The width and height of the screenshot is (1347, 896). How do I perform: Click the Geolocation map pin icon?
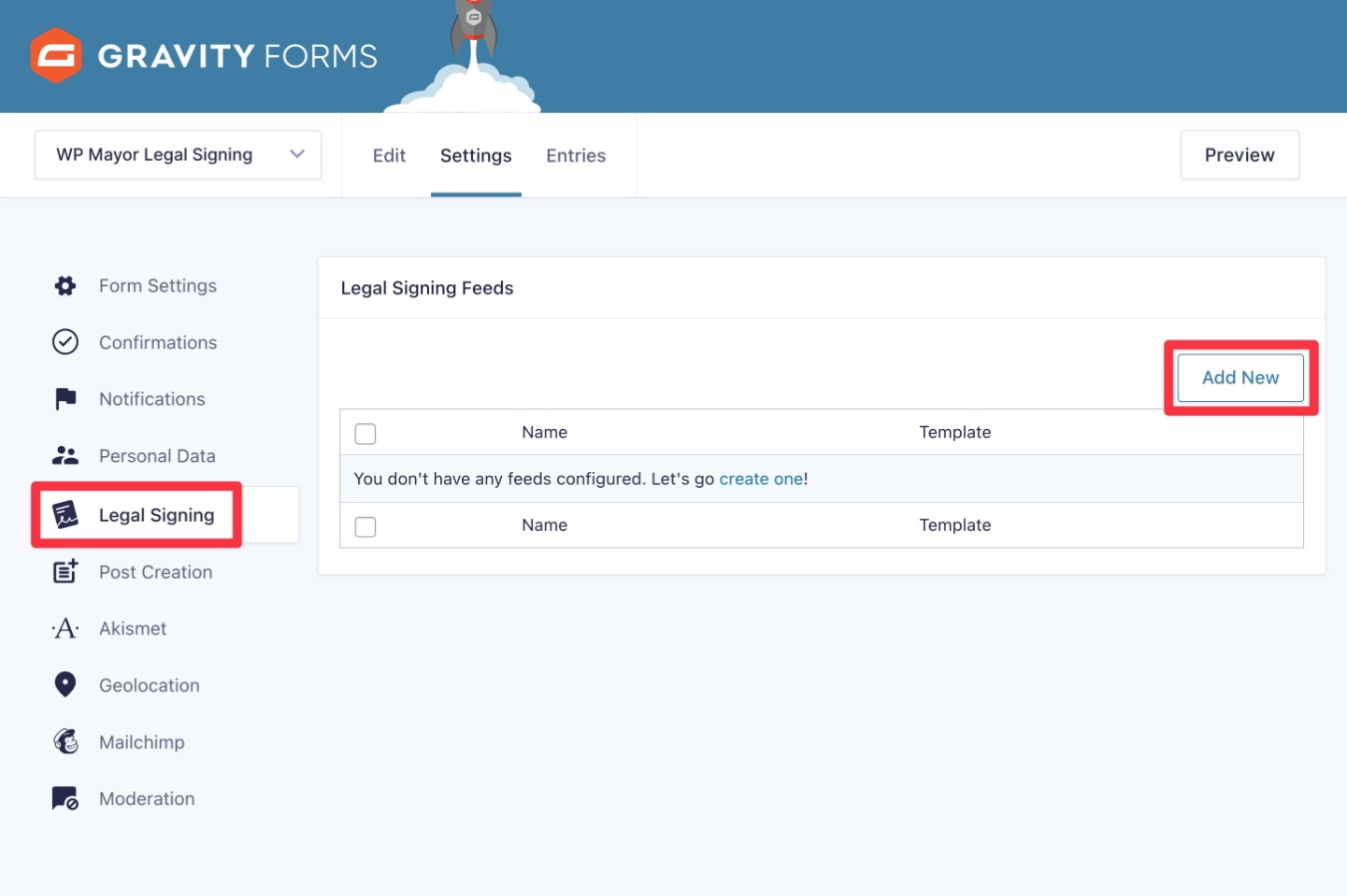(65, 684)
